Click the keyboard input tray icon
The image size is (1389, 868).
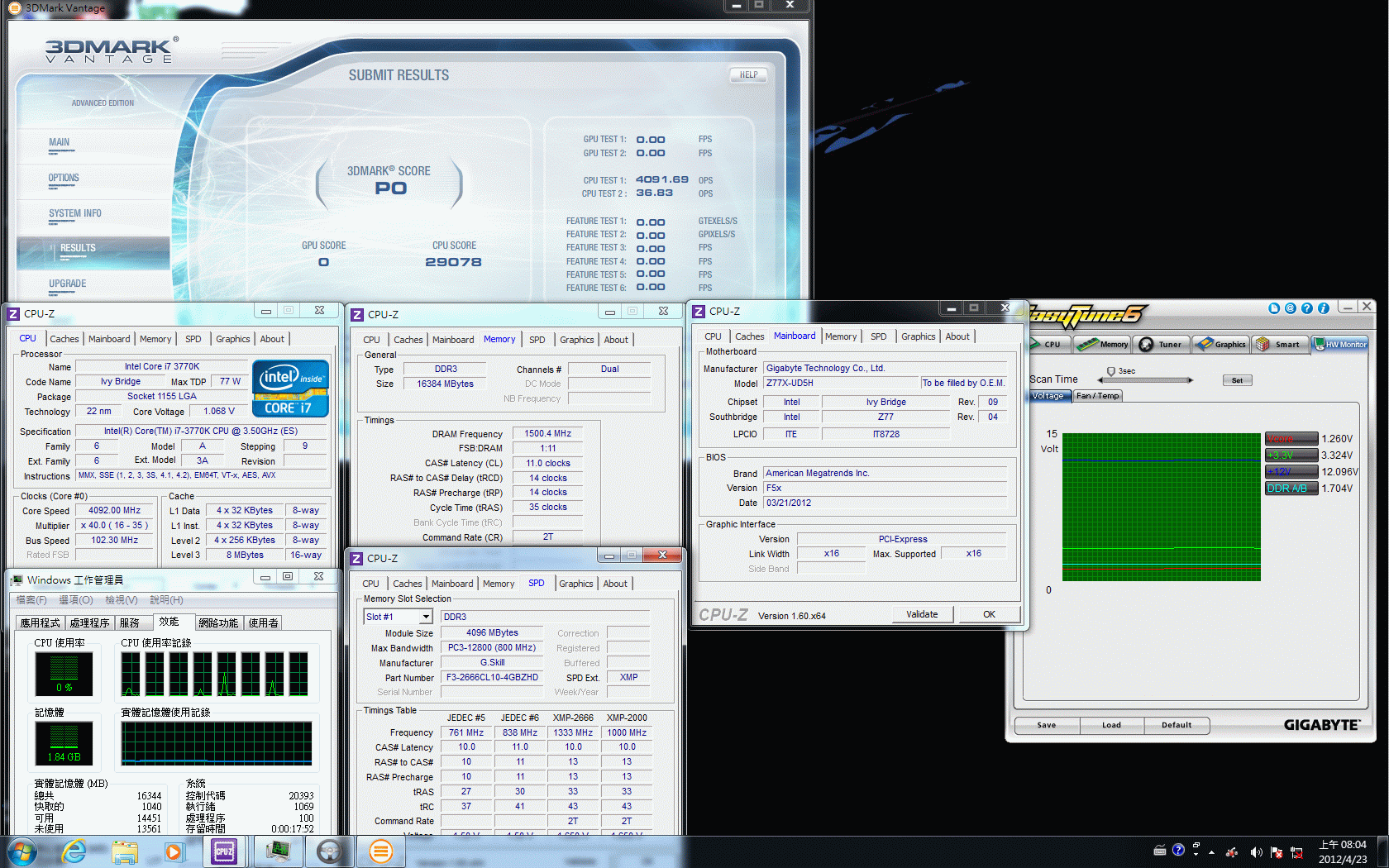1160,850
